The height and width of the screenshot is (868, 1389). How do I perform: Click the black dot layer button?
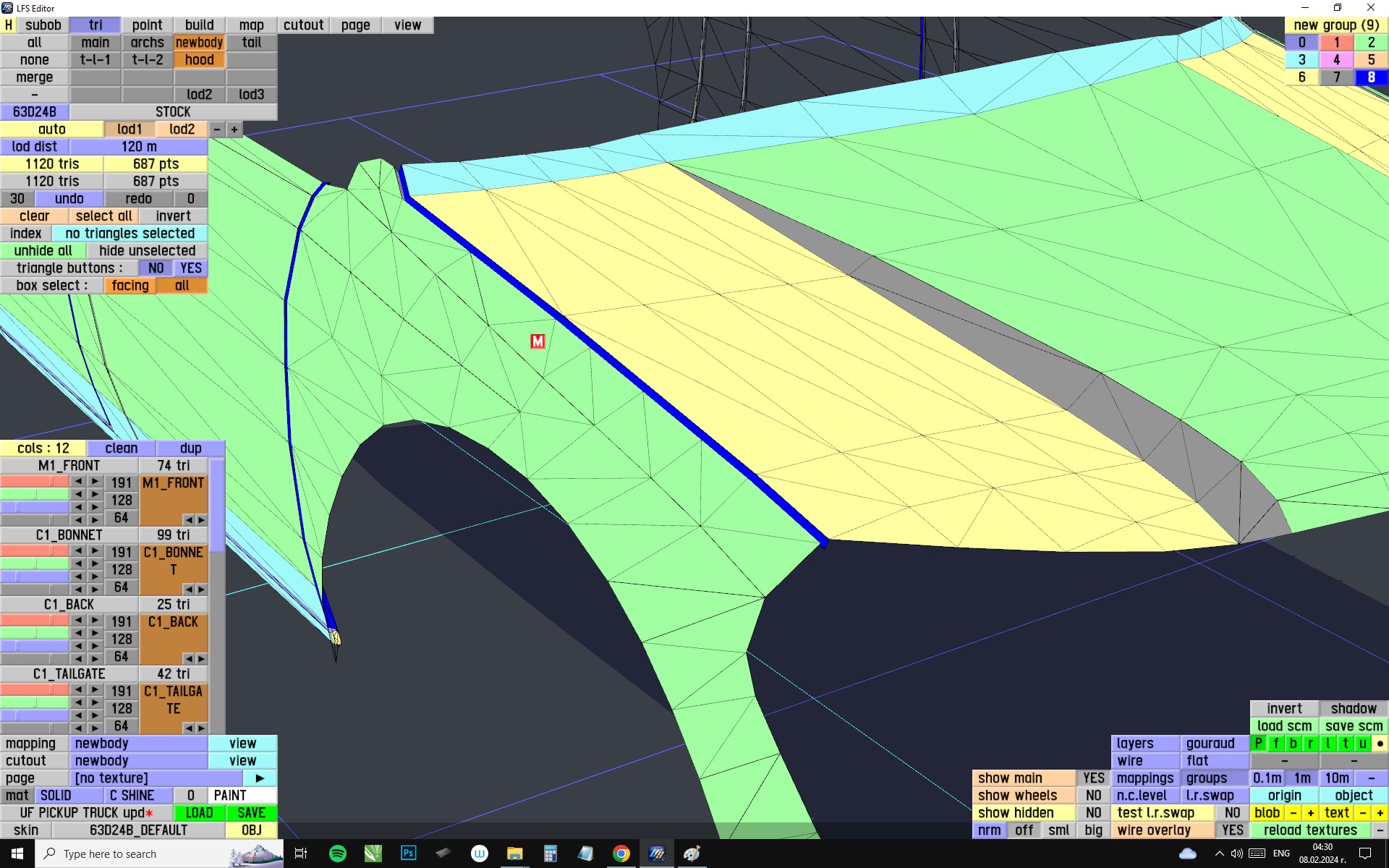(x=1380, y=744)
